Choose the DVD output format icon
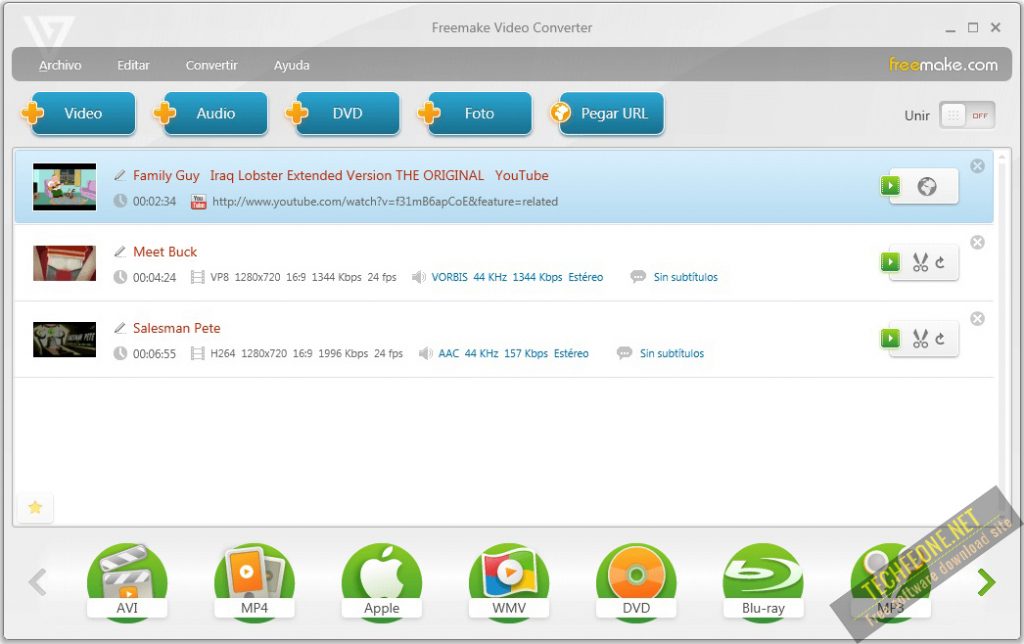Image resolution: width=1024 pixels, height=644 pixels. coord(636,582)
